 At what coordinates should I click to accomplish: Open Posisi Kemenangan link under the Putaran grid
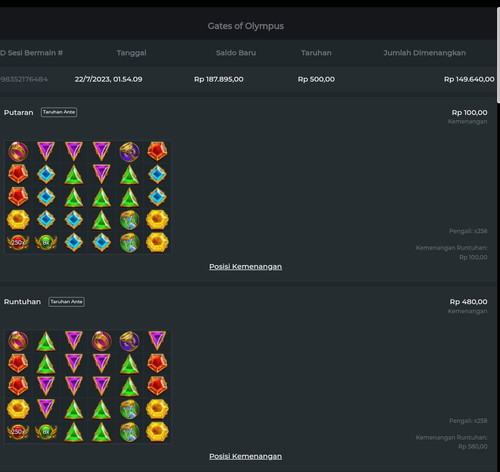click(x=246, y=267)
